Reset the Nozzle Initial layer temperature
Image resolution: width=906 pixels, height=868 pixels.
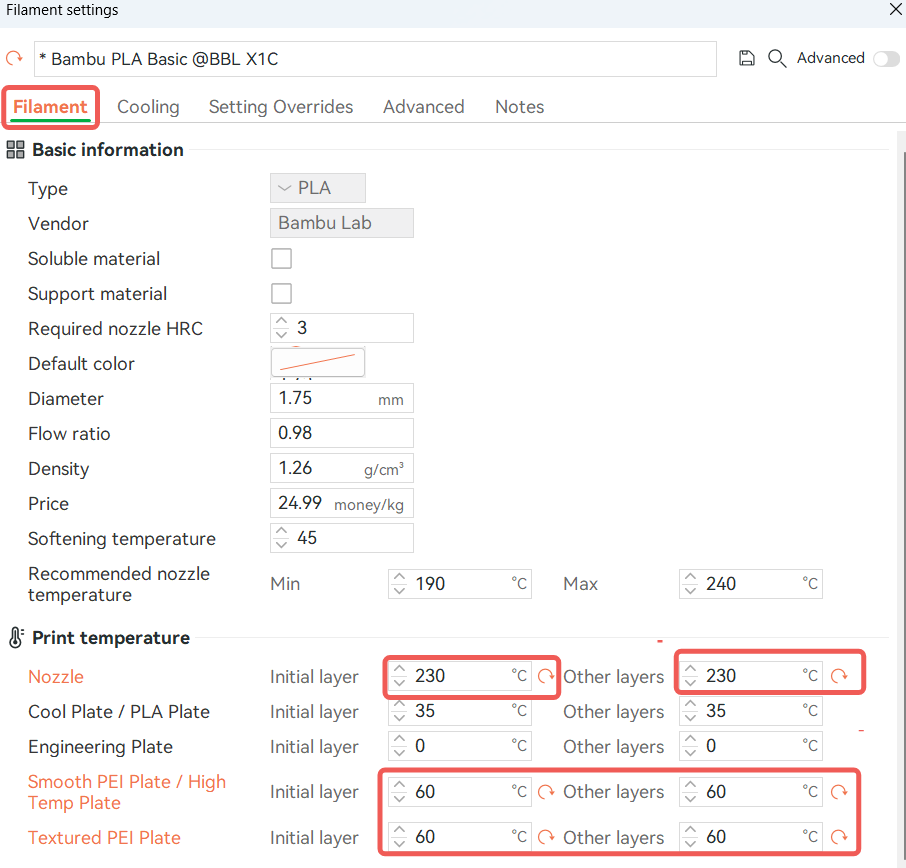(546, 676)
